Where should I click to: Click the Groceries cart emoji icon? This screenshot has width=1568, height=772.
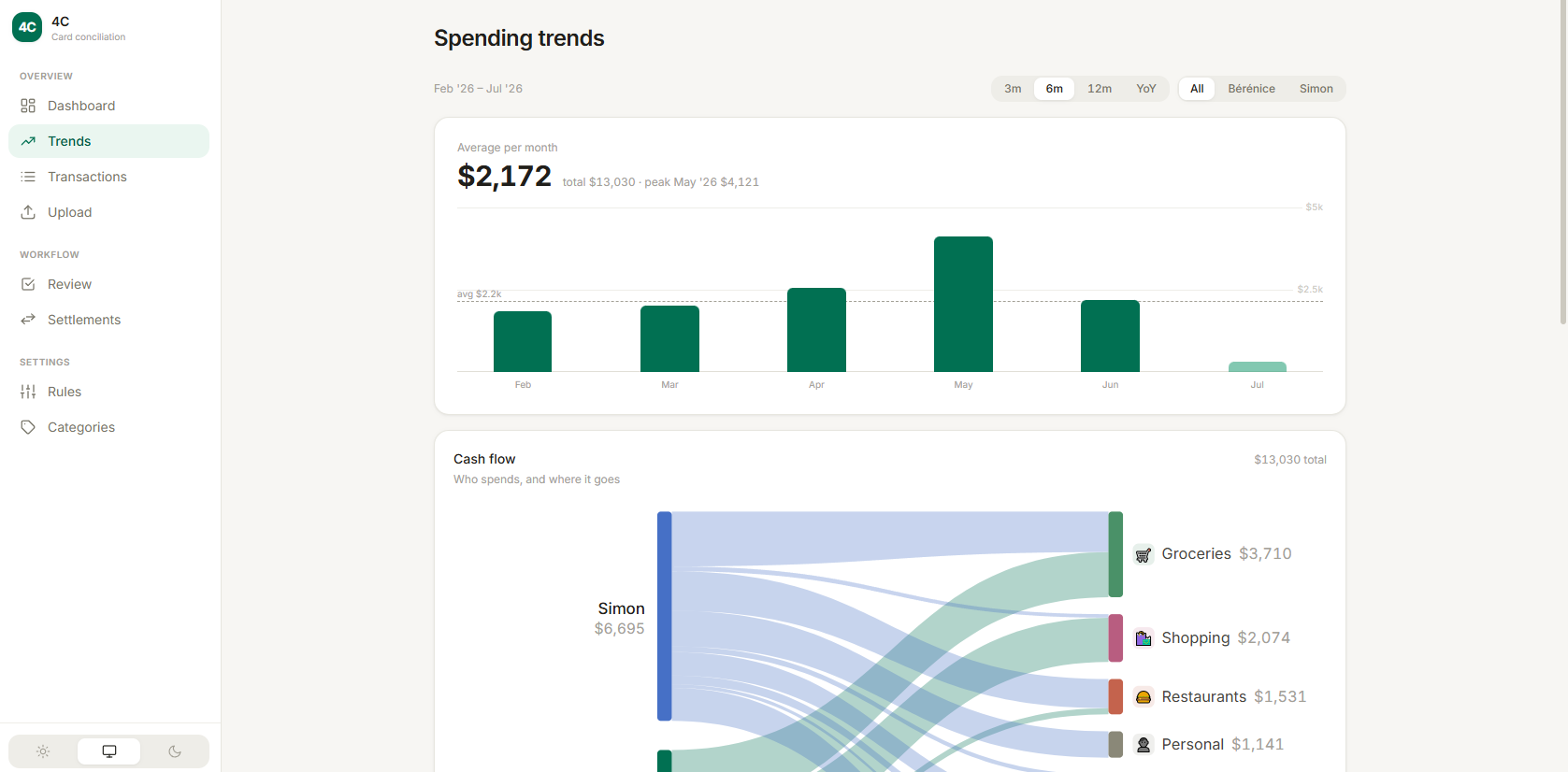[1144, 554]
